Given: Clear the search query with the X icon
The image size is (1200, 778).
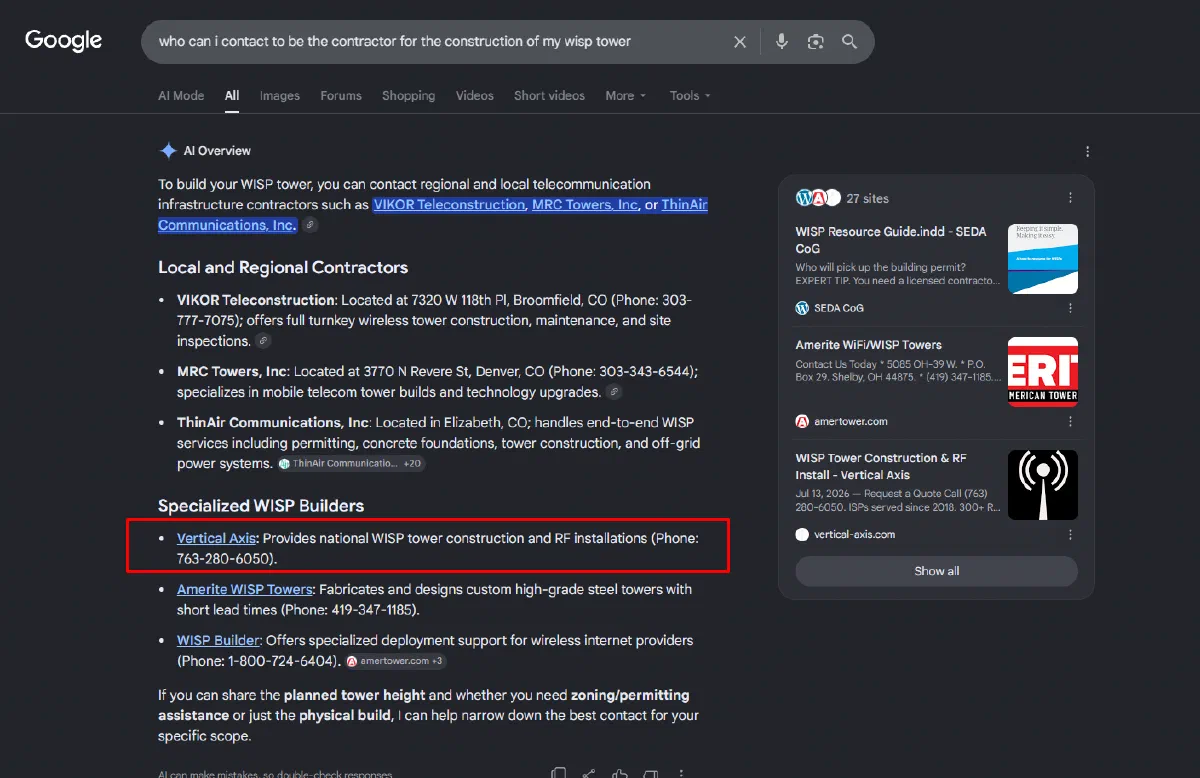Looking at the screenshot, I should (740, 42).
